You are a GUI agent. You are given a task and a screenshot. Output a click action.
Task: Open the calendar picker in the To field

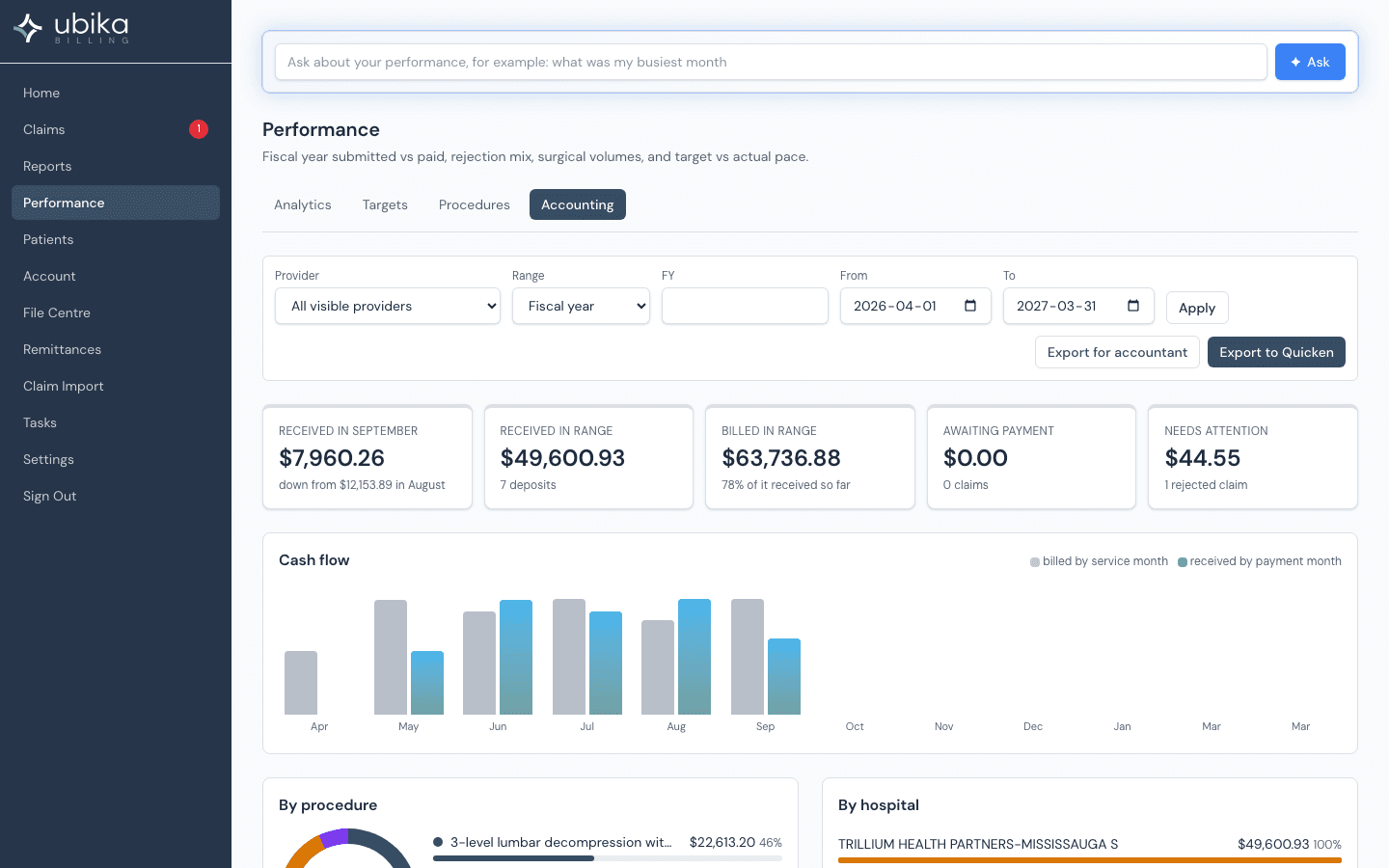point(1133,306)
